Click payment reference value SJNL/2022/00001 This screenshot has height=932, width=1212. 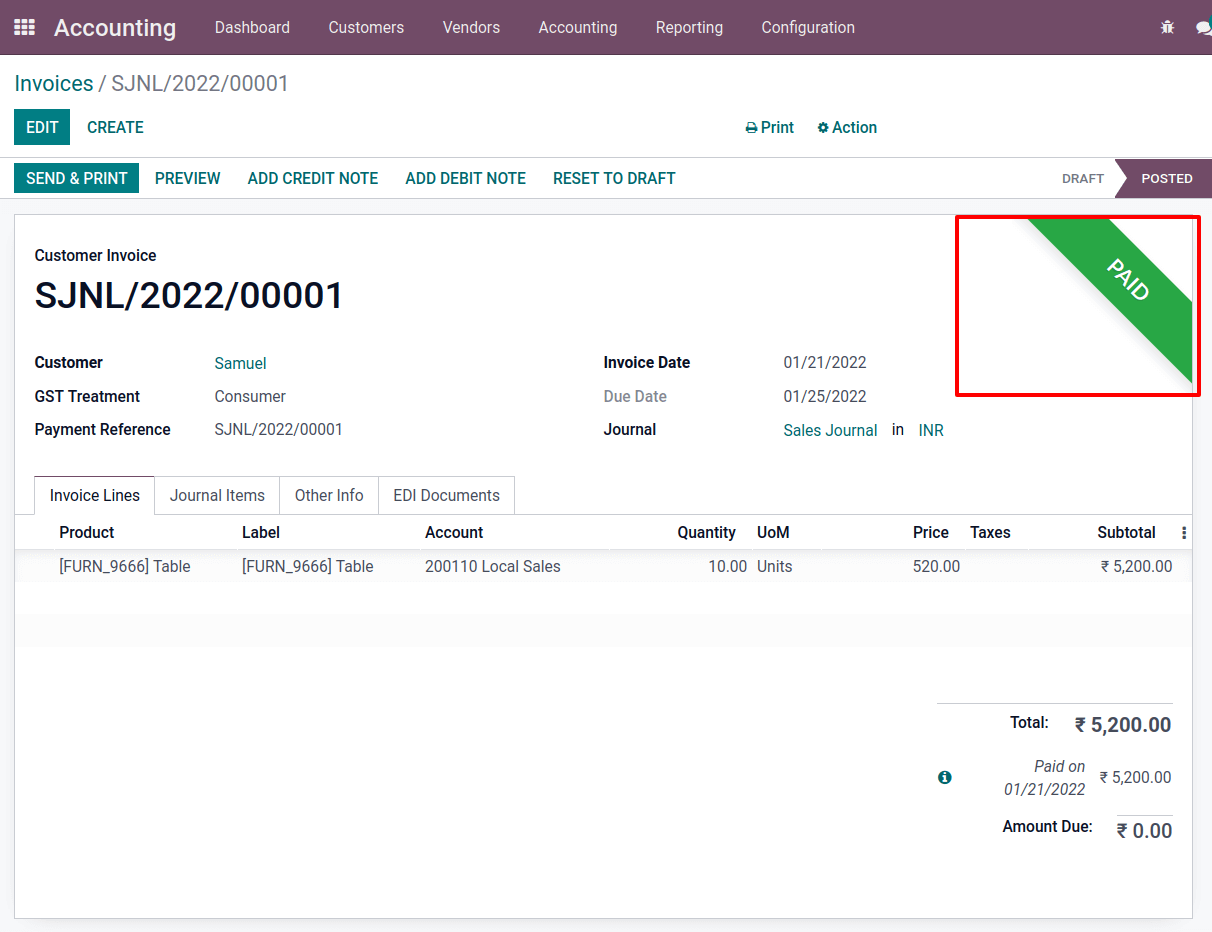(279, 430)
